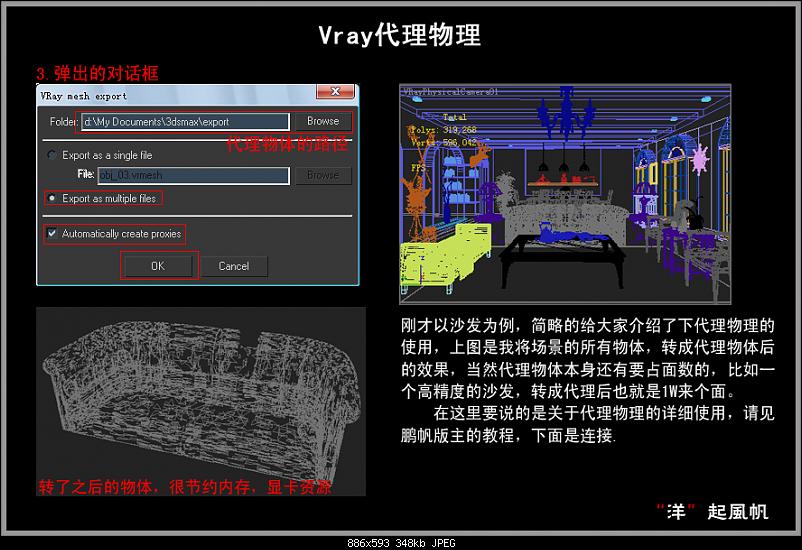Click the disabled Browse button beside File

[x=323, y=175]
